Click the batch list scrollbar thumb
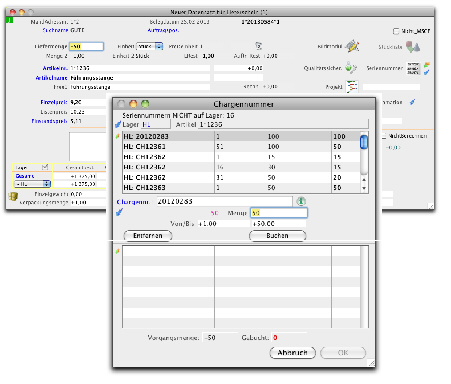The height and width of the screenshot is (384, 451). (364, 142)
